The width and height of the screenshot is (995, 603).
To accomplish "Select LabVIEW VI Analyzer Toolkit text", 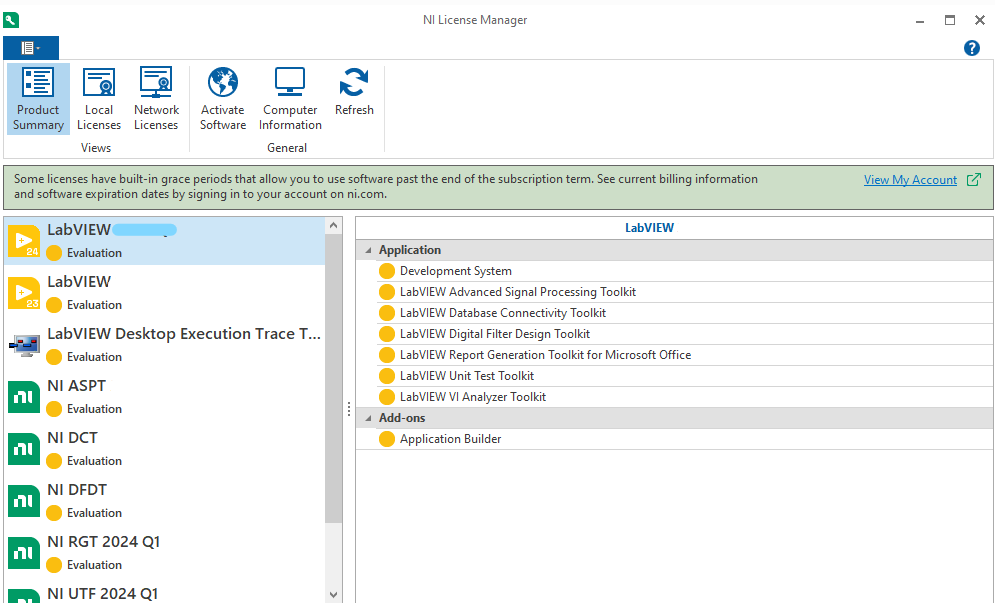I will point(473,397).
